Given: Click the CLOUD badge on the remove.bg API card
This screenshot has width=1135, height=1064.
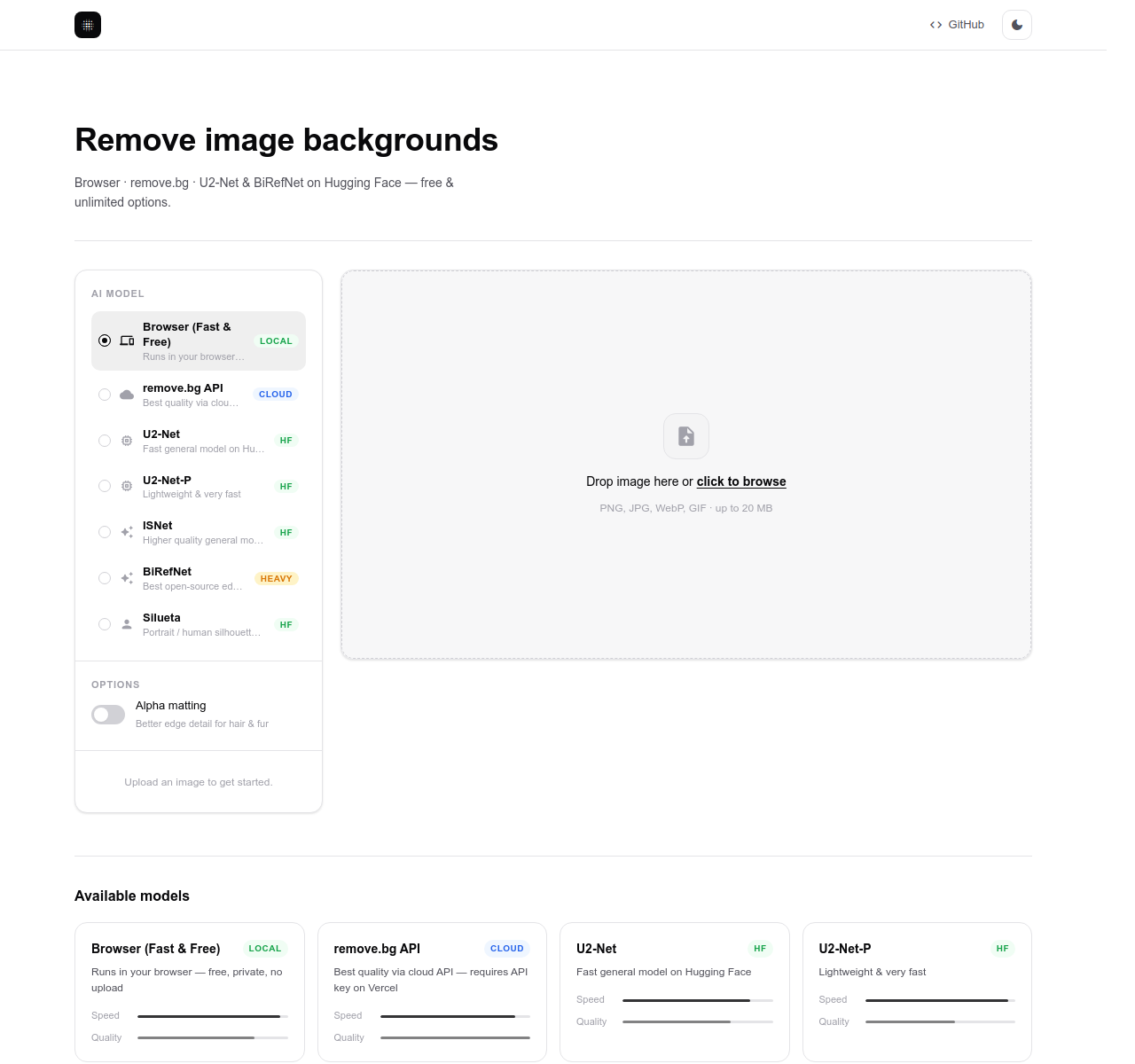Looking at the screenshot, I should tap(507, 949).
